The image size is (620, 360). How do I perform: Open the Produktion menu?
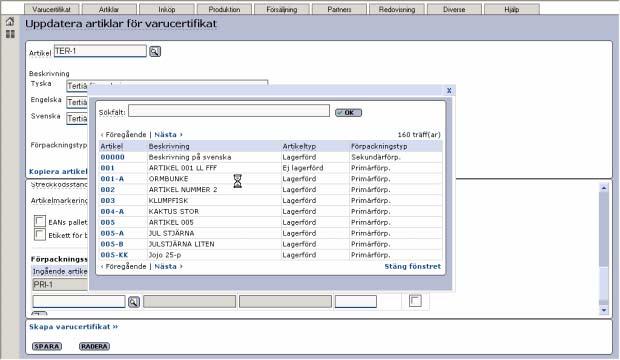pyautogui.click(x=224, y=9)
